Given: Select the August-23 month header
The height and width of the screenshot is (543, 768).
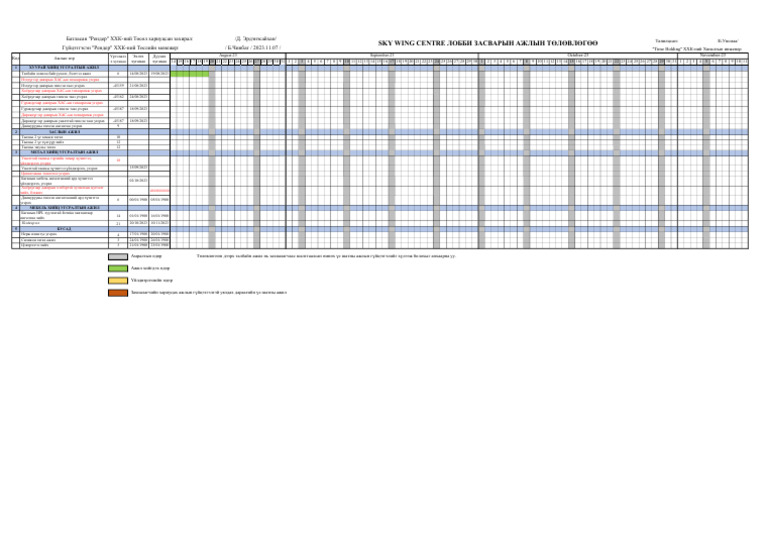Looking at the screenshot, I should tap(228, 56).
